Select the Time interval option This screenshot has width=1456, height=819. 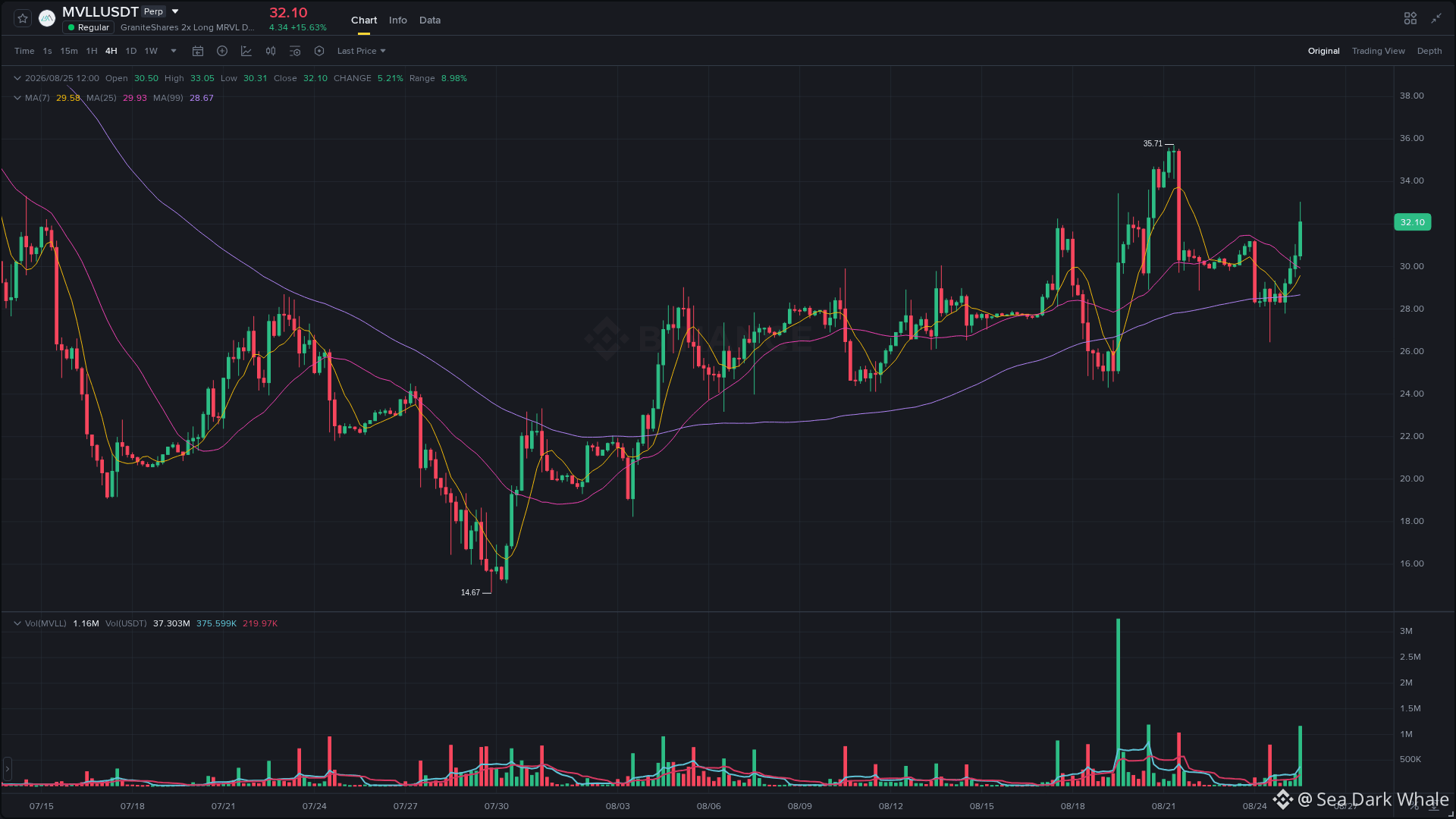24,51
